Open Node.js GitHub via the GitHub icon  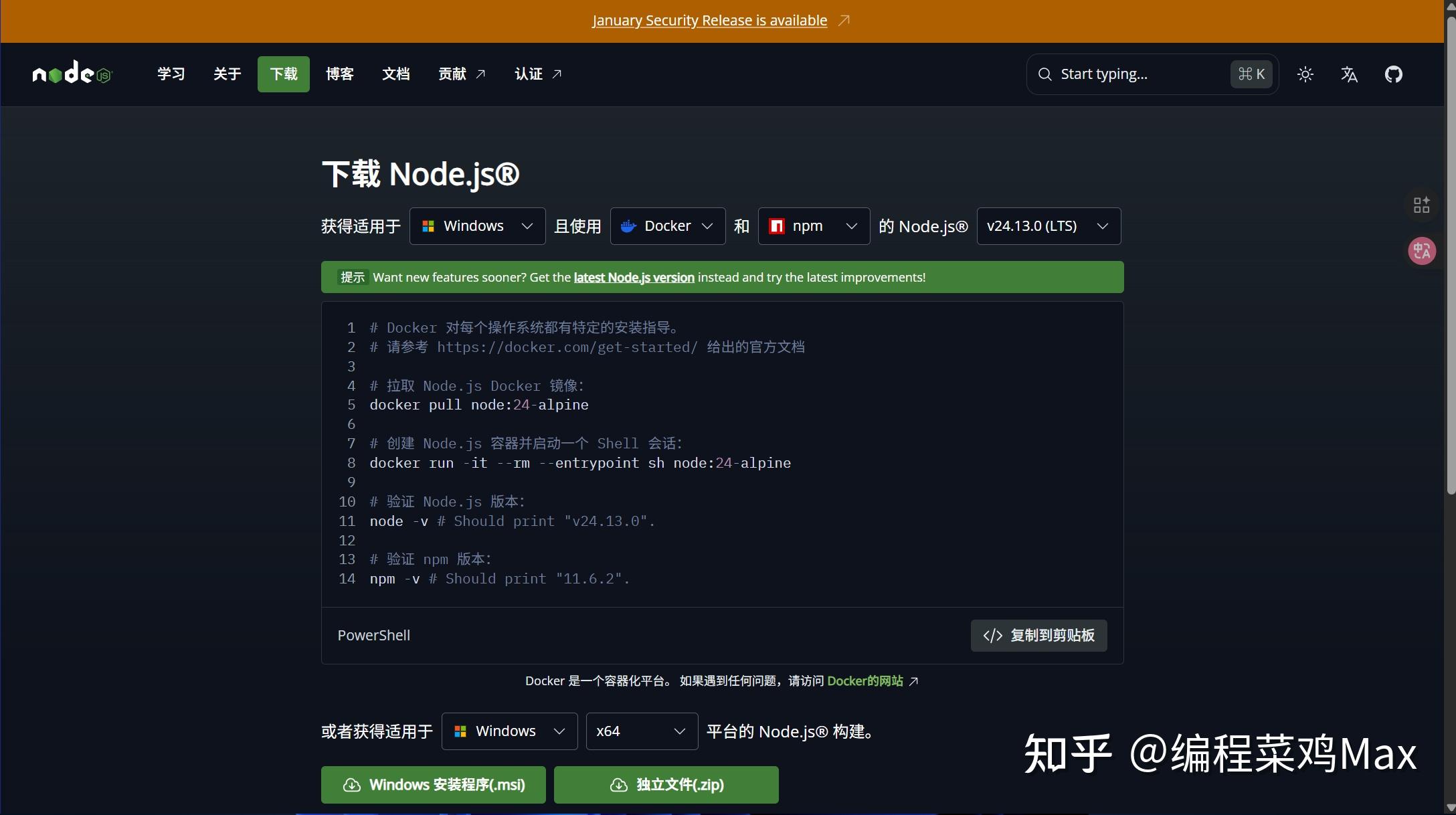tap(1394, 74)
